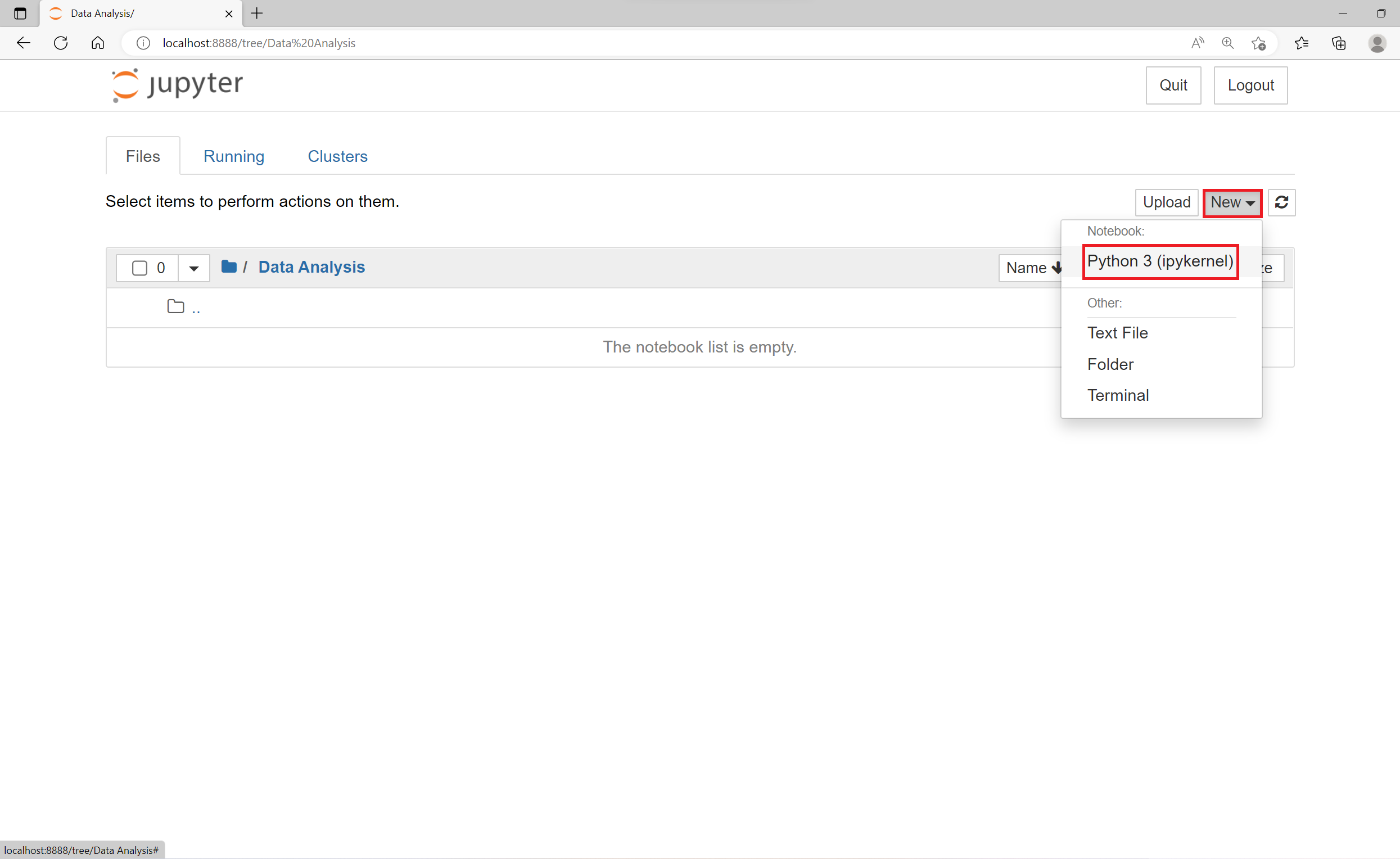Image resolution: width=1400 pixels, height=859 pixels.
Task: Expand the selection filter dropdown arrow
Action: pyautogui.click(x=194, y=268)
